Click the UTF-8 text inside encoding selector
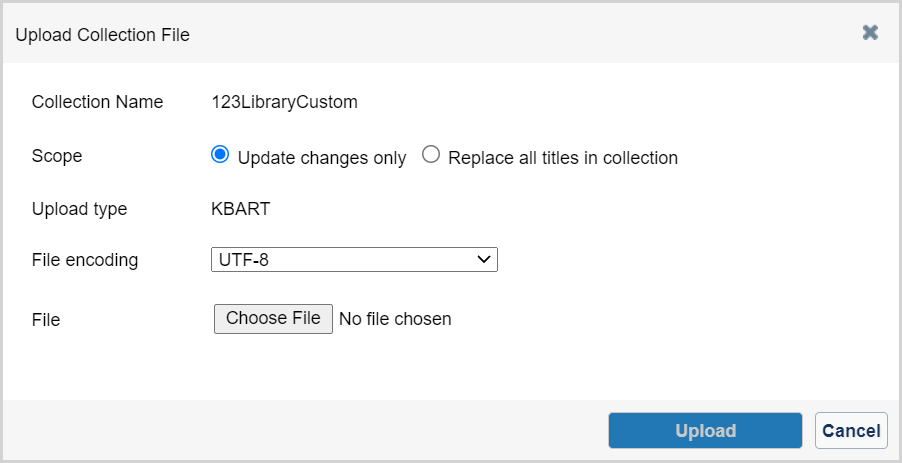The height and width of the screenshot is (463, 902). click(x=244, y=260)
